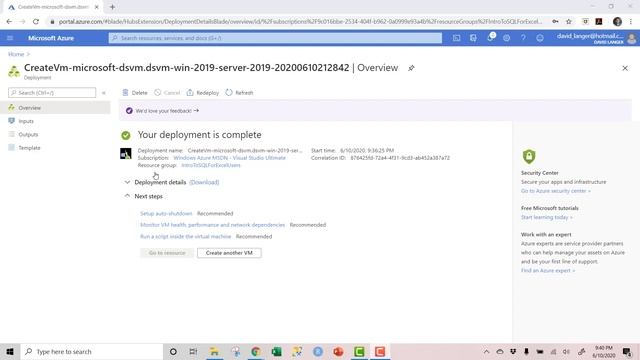Screen dimensions: 640x360
Task: Click Microsoft Azure logo text
Action: click(x=51, y=38)
